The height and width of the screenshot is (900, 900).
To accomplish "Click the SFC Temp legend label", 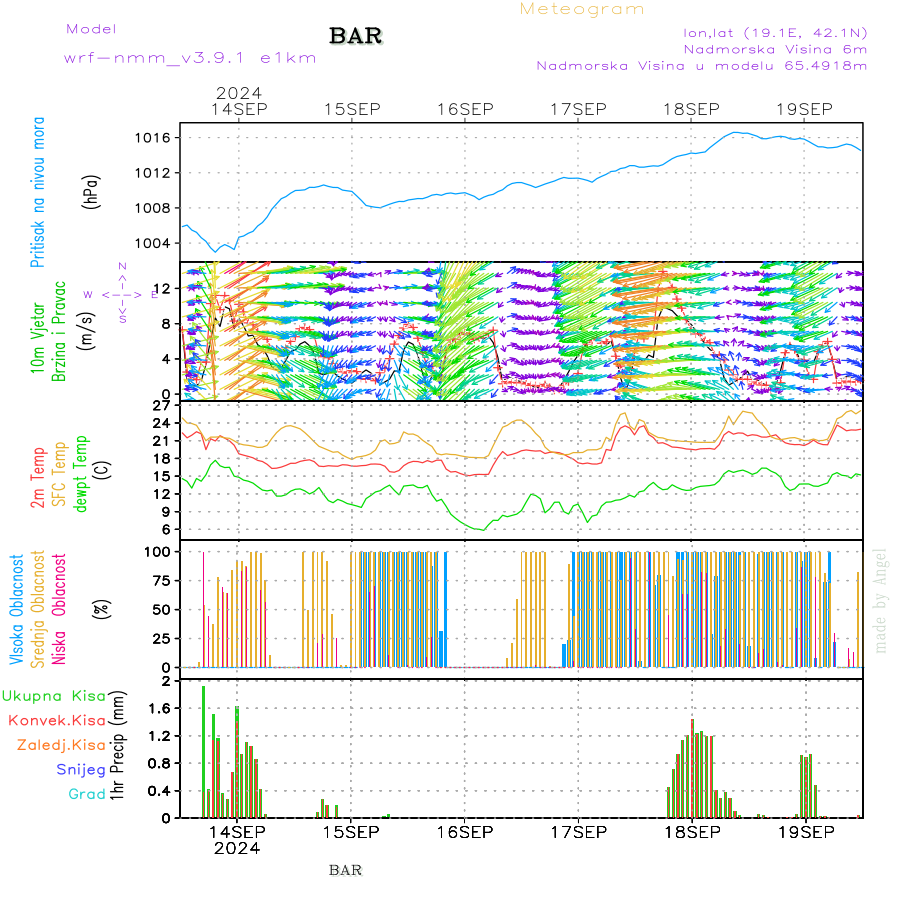I will click(60, 474).
